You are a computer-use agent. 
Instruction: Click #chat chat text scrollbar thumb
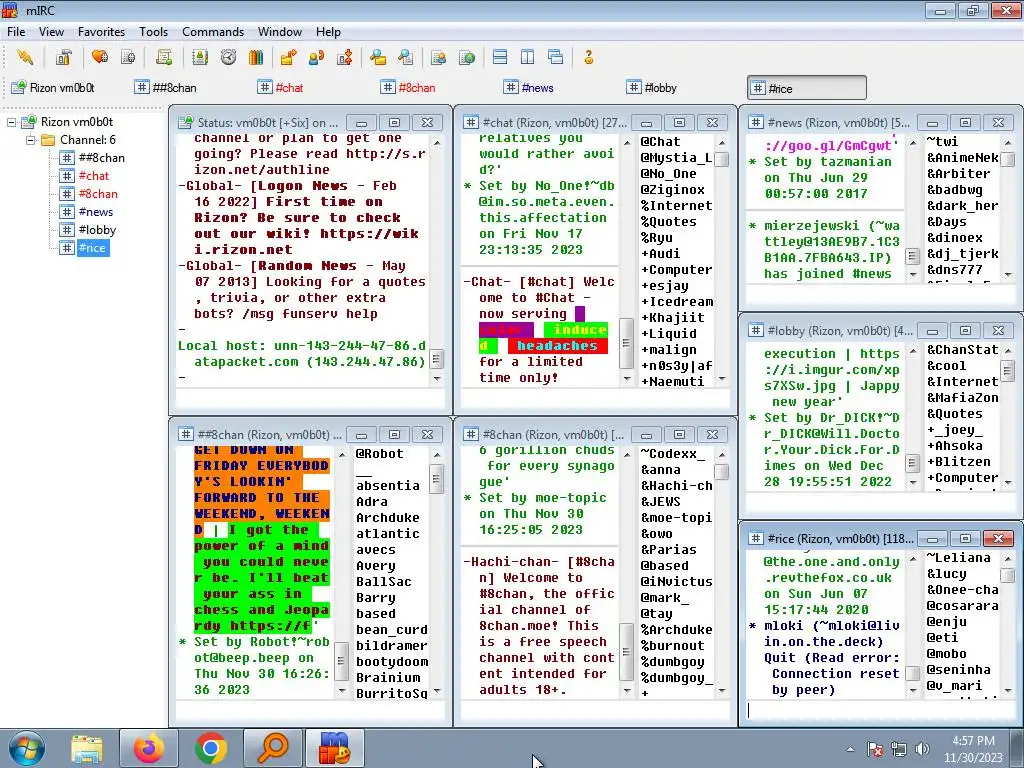click(x=626, y=342)
